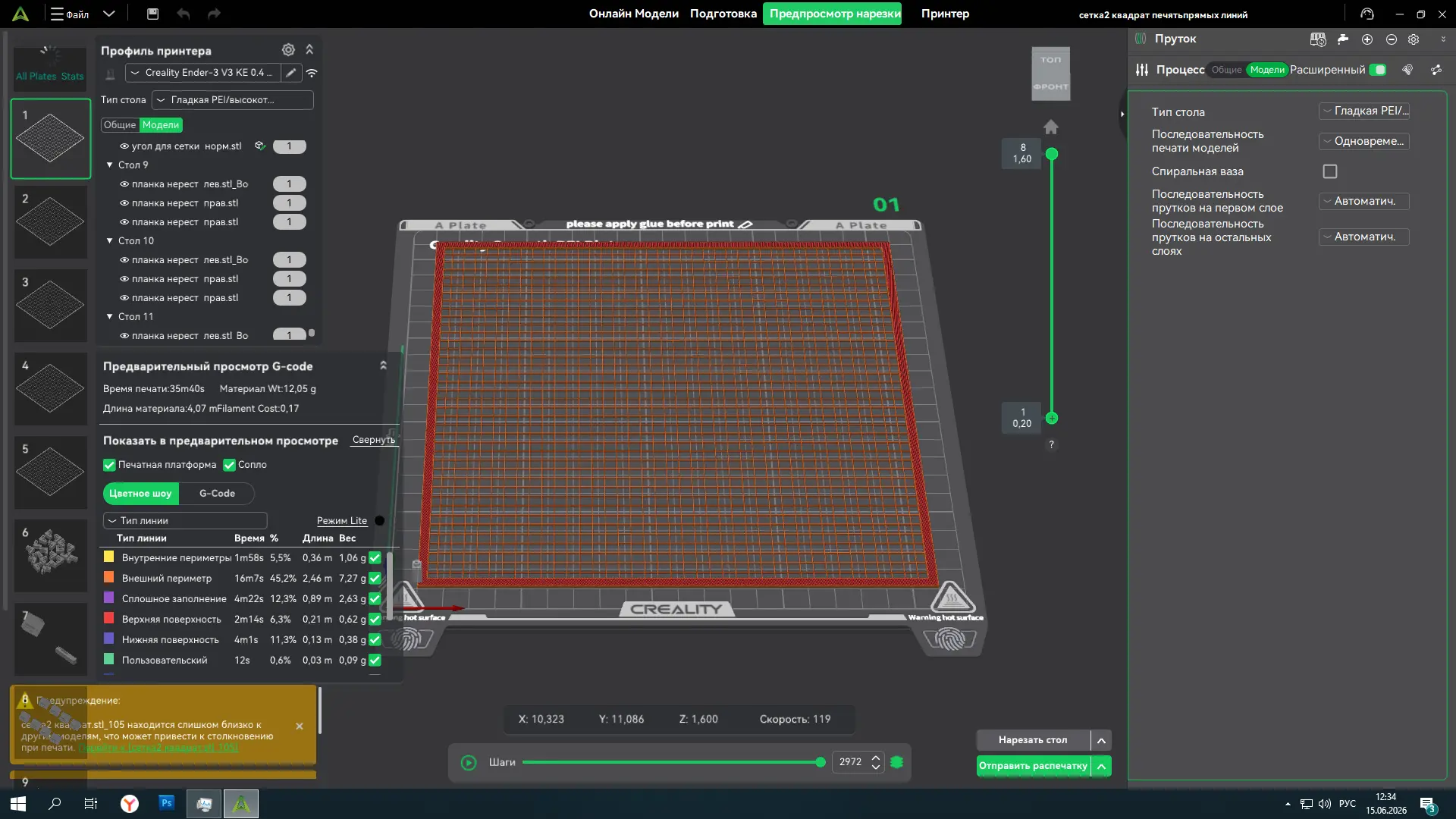The width and height of the screenshot is (1456, 819).
Task: Click the support headset icon in title bar
Action: [x=1367, y=14]
